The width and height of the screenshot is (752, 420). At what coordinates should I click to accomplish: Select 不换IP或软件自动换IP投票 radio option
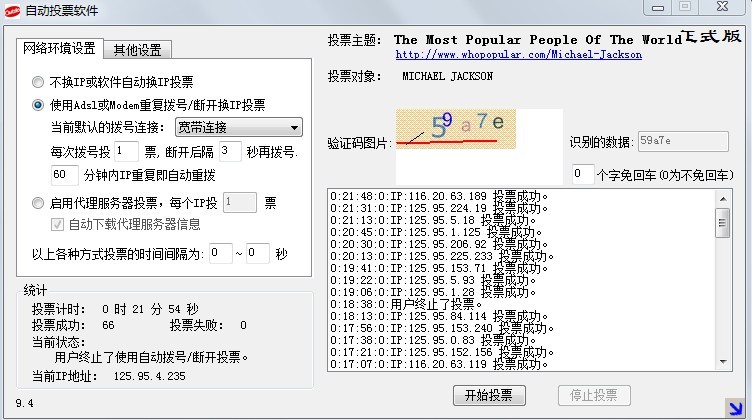[38, 81]
